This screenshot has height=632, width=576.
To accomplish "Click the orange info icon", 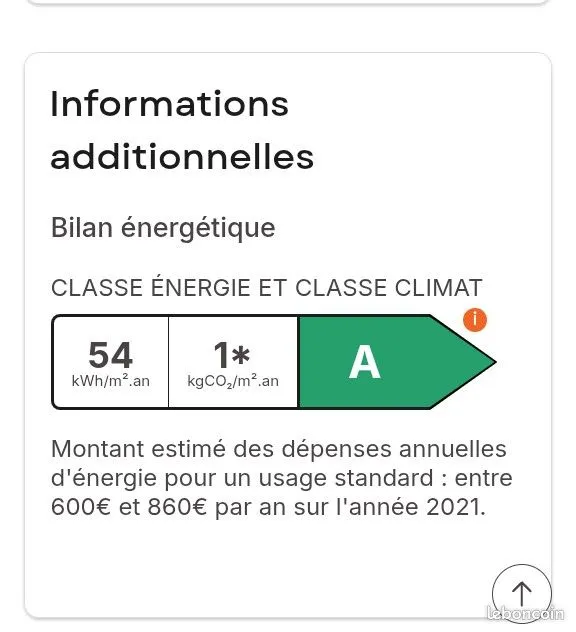I will [475, 320].
